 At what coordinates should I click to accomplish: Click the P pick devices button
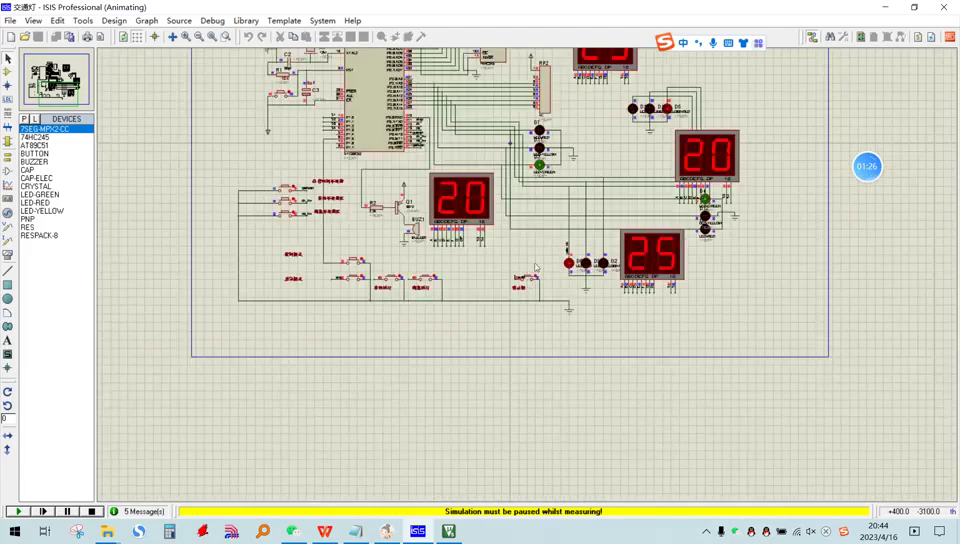click(25, 119)
